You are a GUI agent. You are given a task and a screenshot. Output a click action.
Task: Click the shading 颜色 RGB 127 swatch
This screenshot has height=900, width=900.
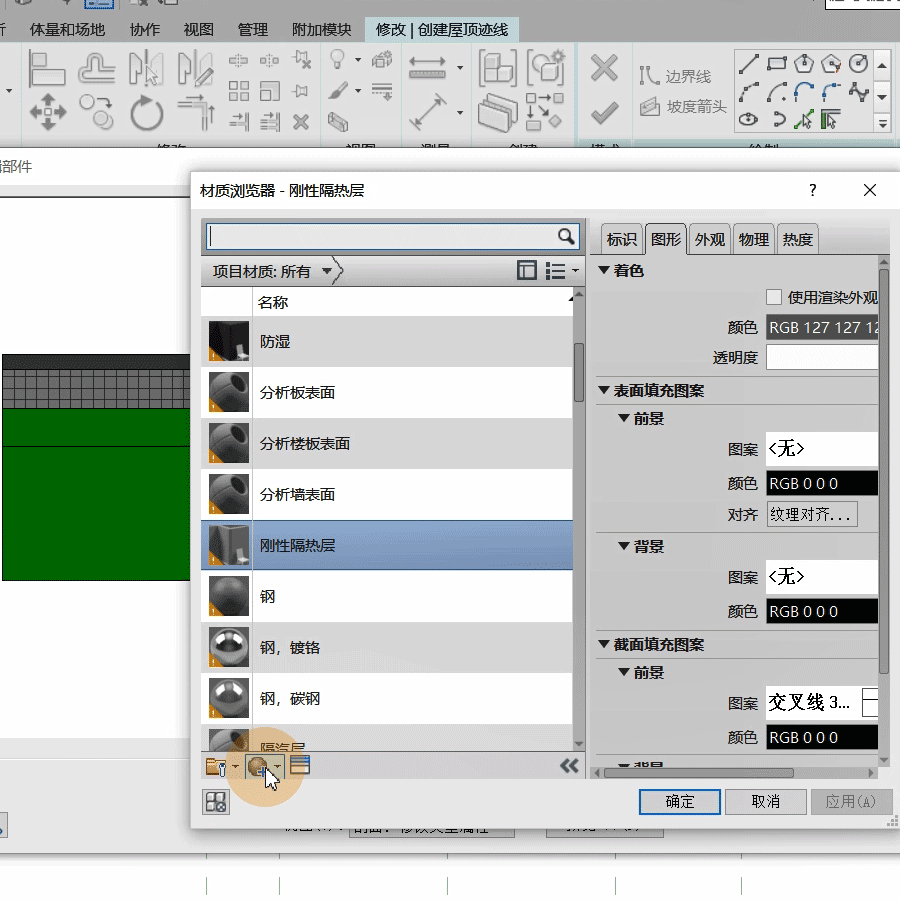[821, 327]
